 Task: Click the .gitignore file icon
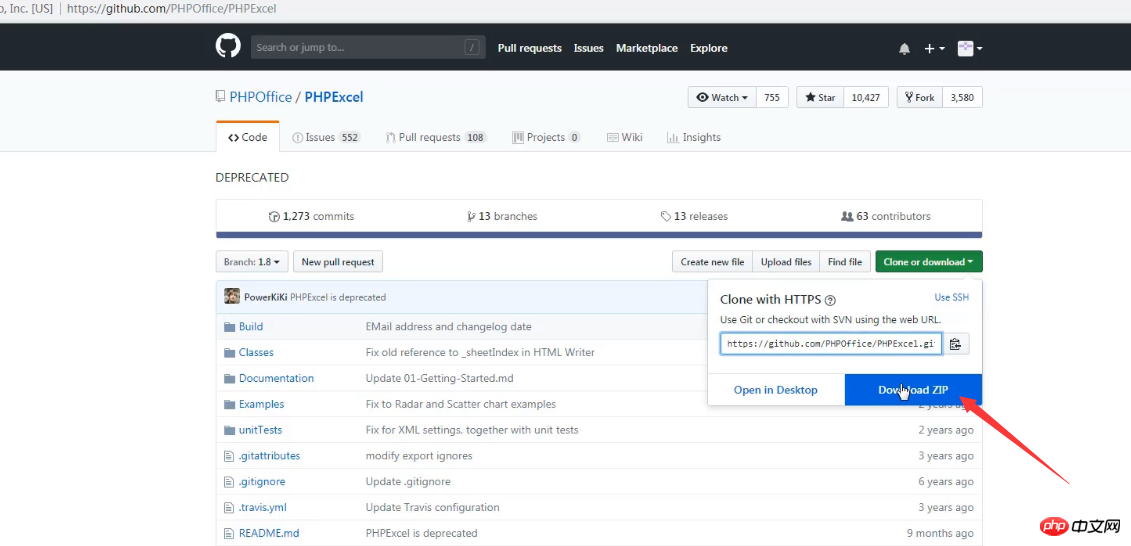point(229,482)
